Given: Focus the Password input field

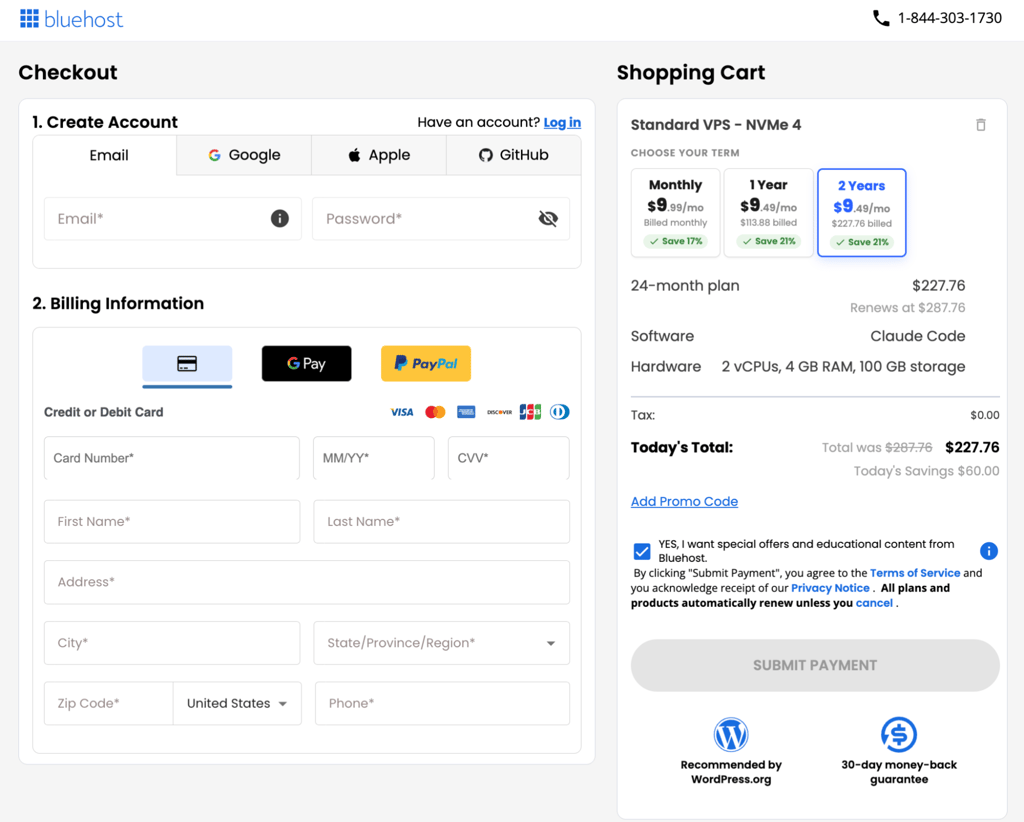Looking at the screenshot, I should point(441,219).
